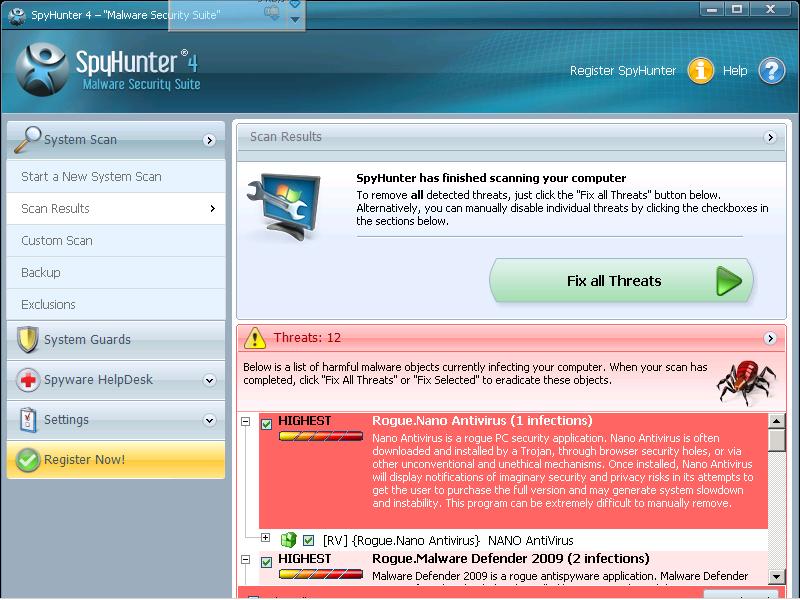The image size is (800, 600).
Task: Click the orange info icon near Register SpyHunter
Action: pyautogui.click(x=701, y=71)
